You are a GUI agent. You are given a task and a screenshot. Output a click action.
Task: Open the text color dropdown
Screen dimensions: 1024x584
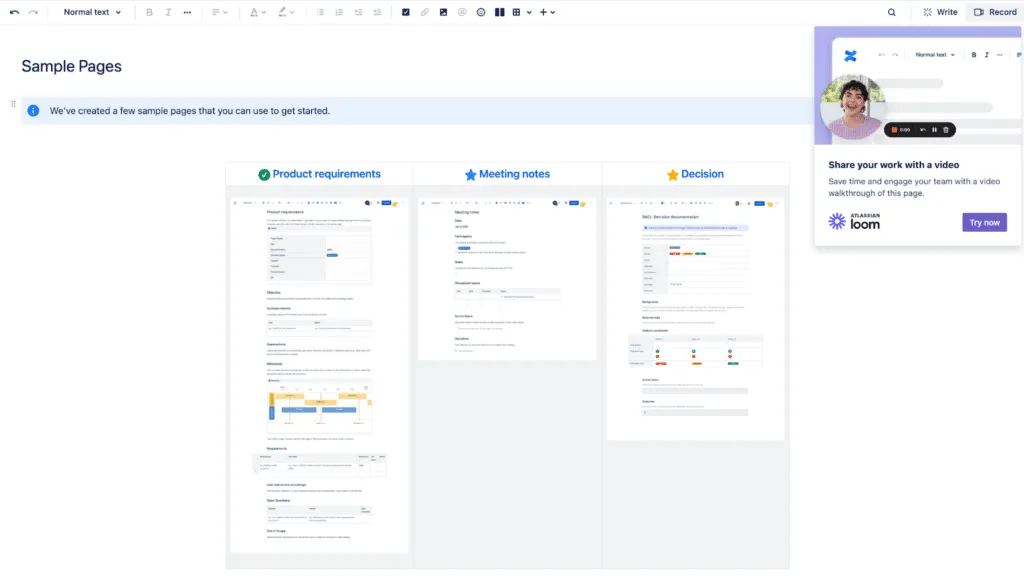[257, 11]
